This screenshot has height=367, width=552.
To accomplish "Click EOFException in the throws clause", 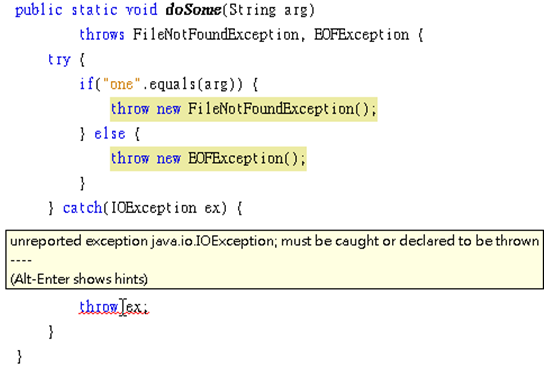I will (362, 35).
